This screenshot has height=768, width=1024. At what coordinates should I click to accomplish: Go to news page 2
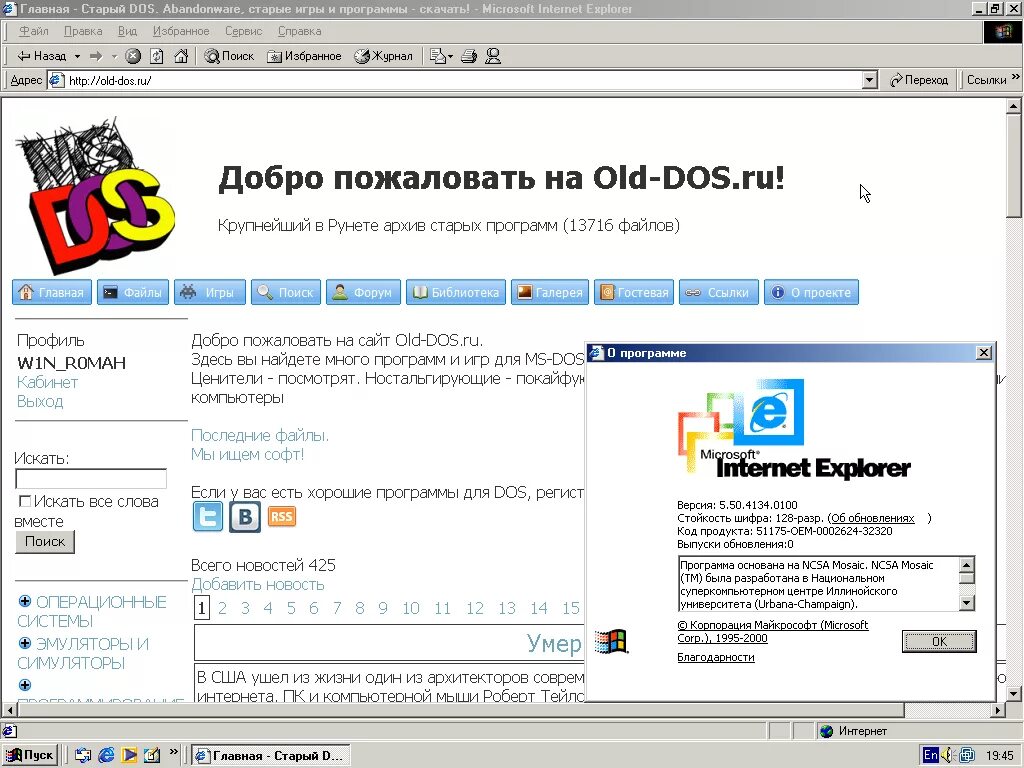[x=222, y=609]
